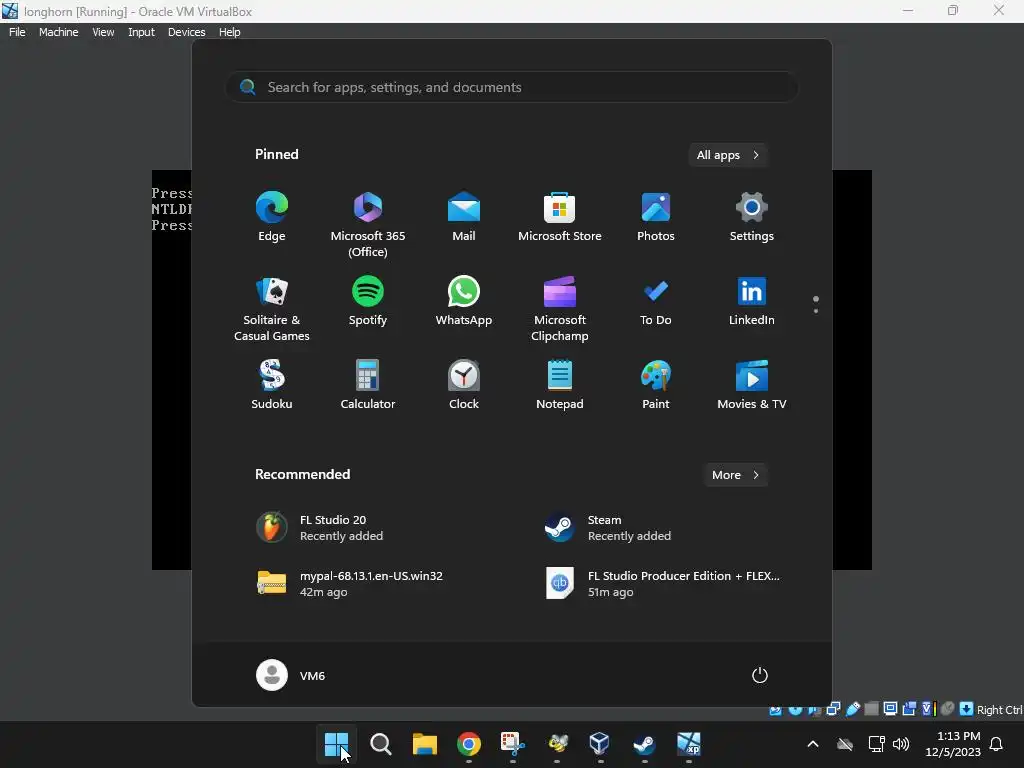Click VirtualBox shared folders status icon
The height and width of the screenshot is (768, 1024).
point(871,709)
